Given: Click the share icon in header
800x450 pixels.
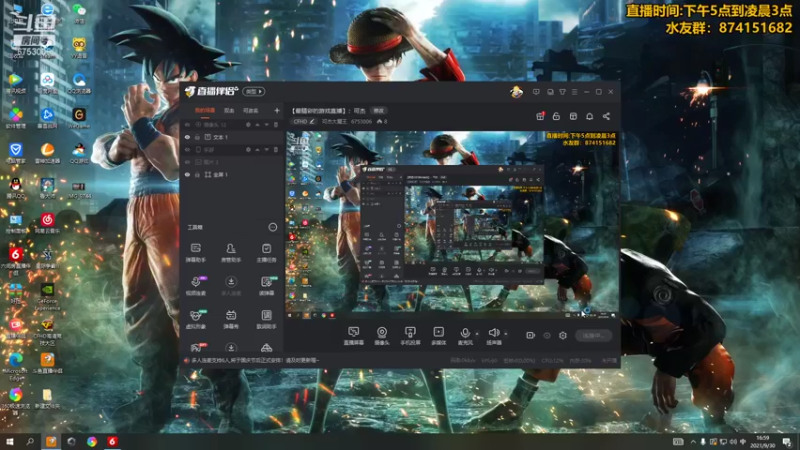Looking at the screenshot, I should click(606, 116).
